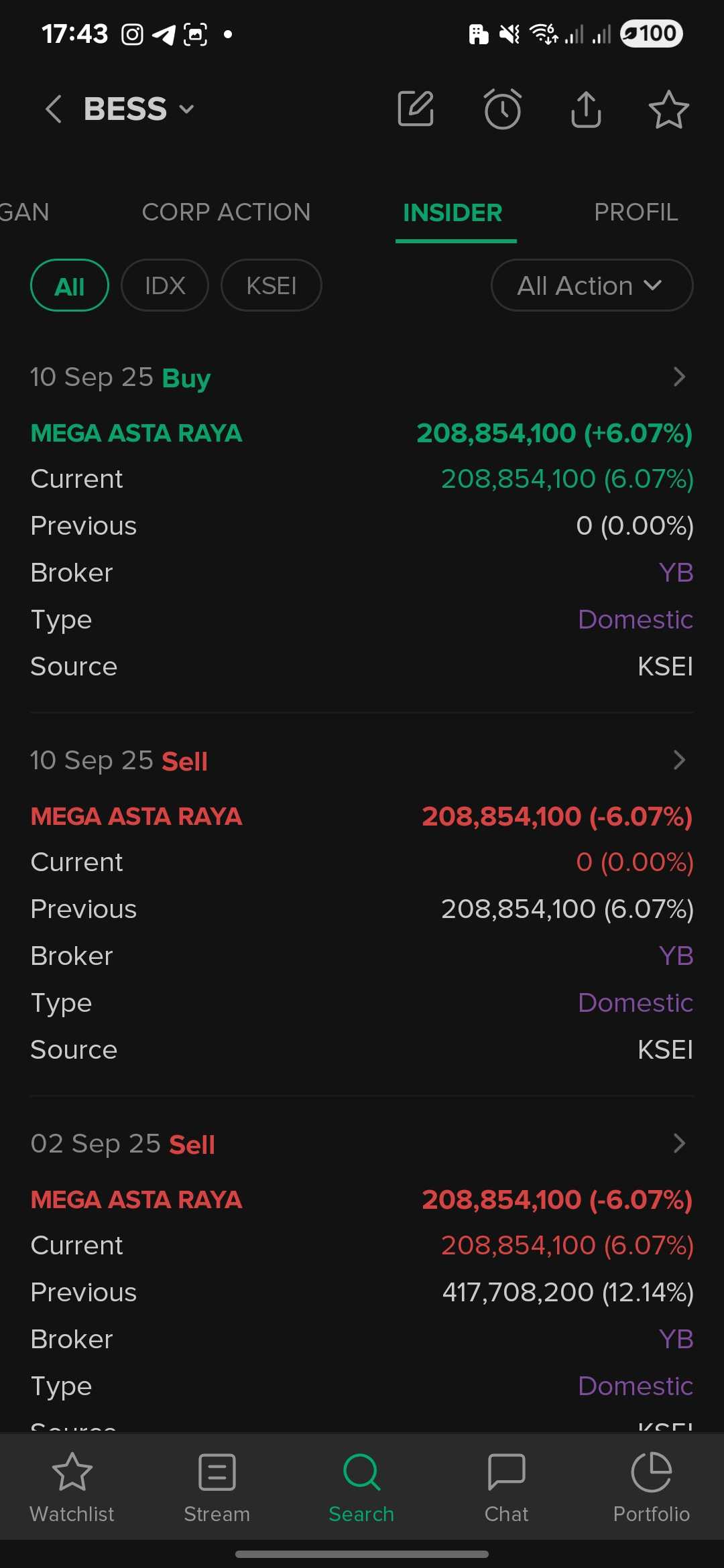The image size is (724, 1568).
Task: Open the 02 Sep 25 Sell entry chevron
Action: pos(678,1143)
